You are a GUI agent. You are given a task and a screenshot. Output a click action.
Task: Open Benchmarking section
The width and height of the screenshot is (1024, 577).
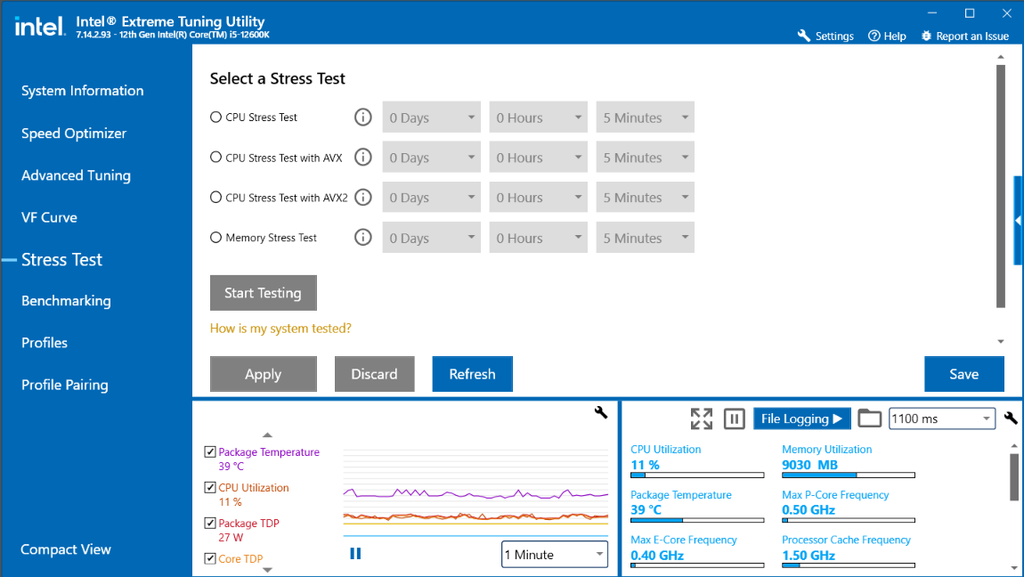tap(66, 301)
